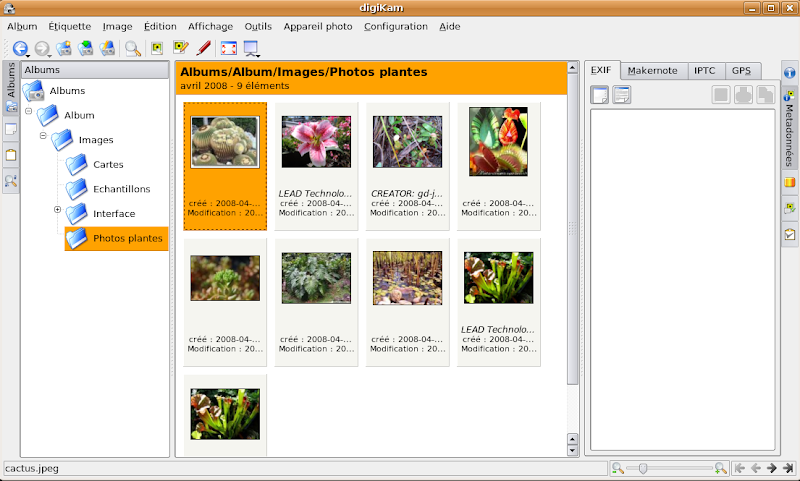The height and width of the screenshot is (481, 800).
Task: Switch to simple metadata list view
Action: [600, 95]
